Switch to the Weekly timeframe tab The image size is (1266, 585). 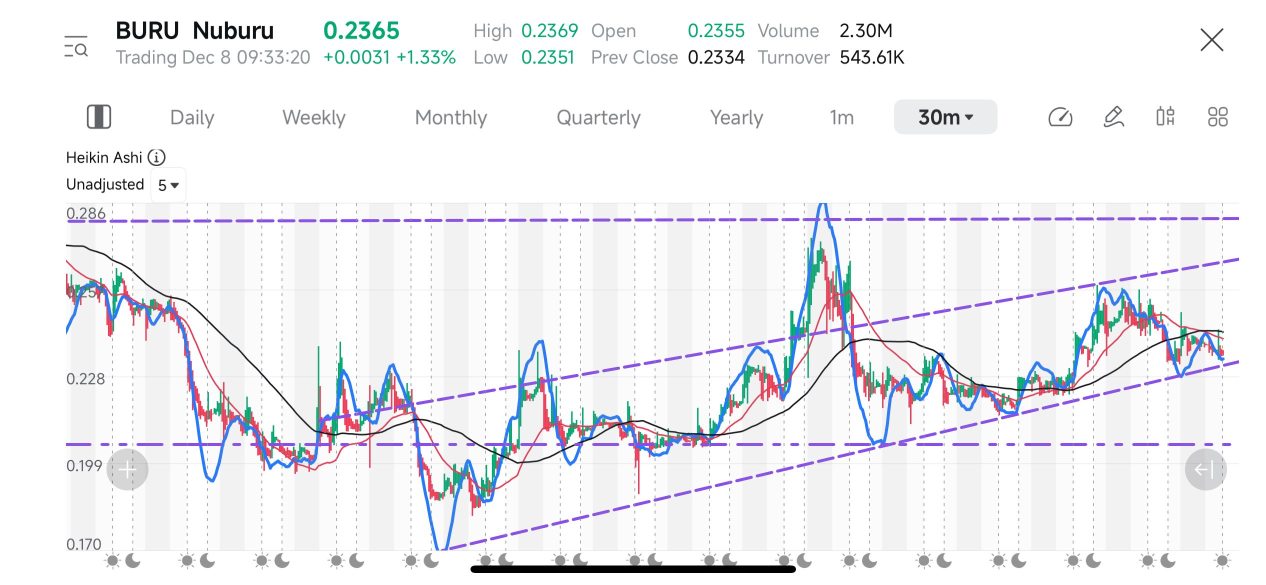click(x=313, y=117)
